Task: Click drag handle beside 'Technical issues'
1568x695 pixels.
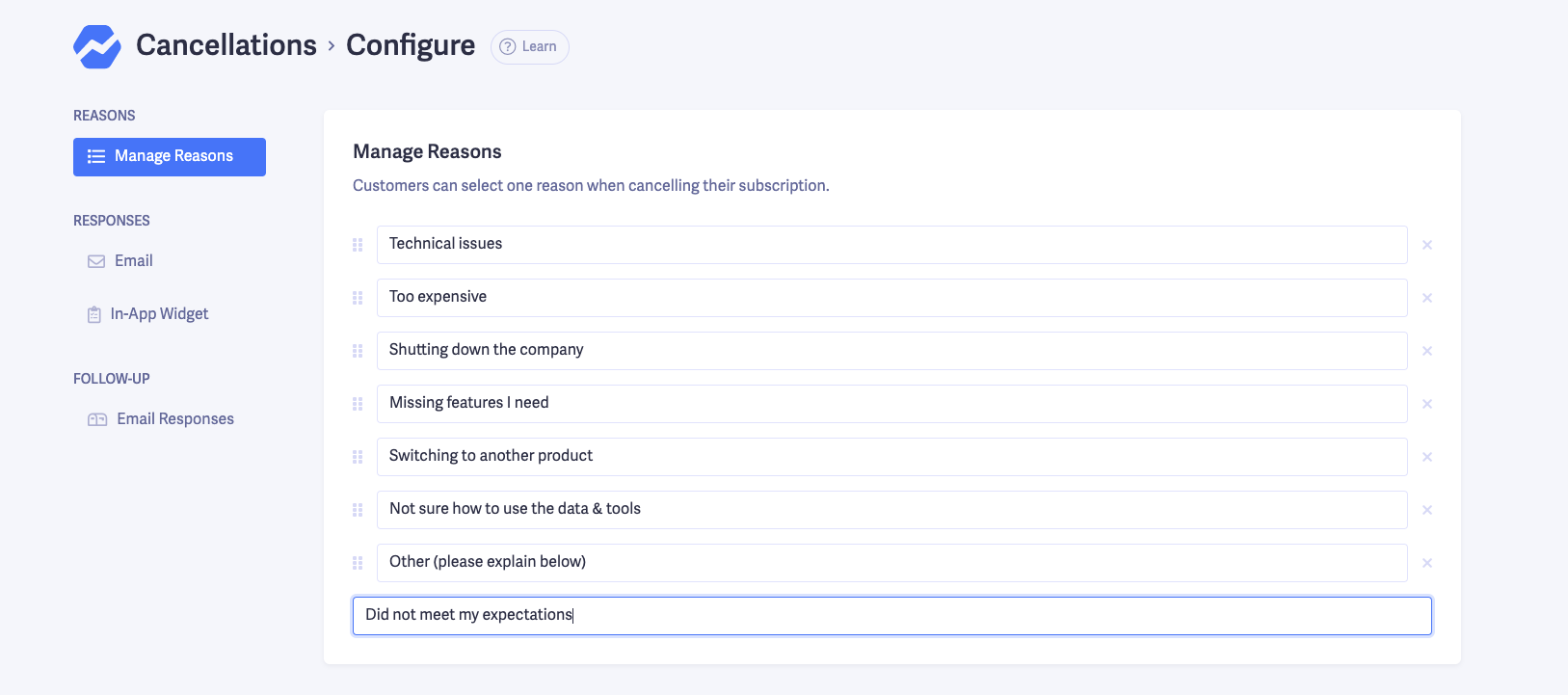Action: (x=358, y=245)
